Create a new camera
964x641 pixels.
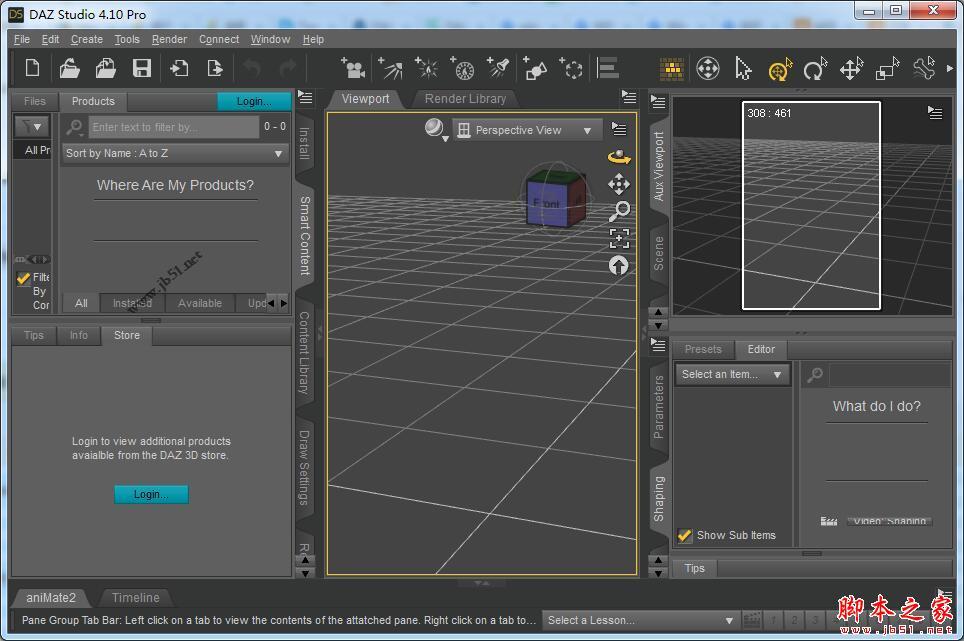tap(354, 68)
